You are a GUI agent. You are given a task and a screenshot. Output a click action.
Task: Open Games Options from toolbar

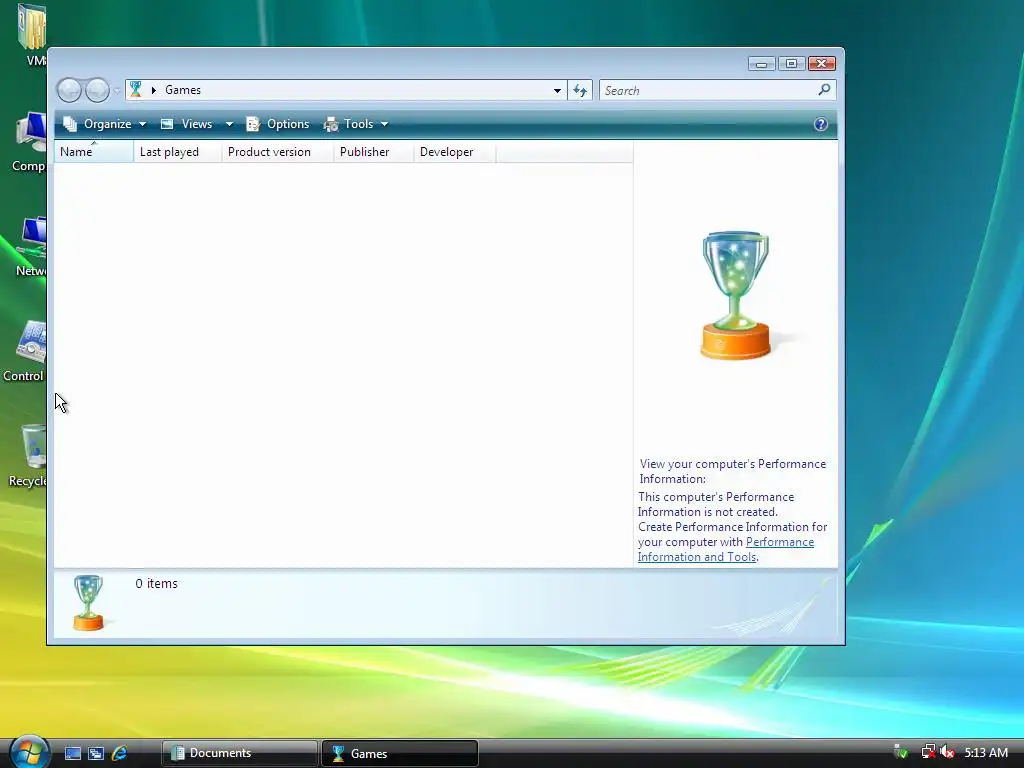[278, 124]
